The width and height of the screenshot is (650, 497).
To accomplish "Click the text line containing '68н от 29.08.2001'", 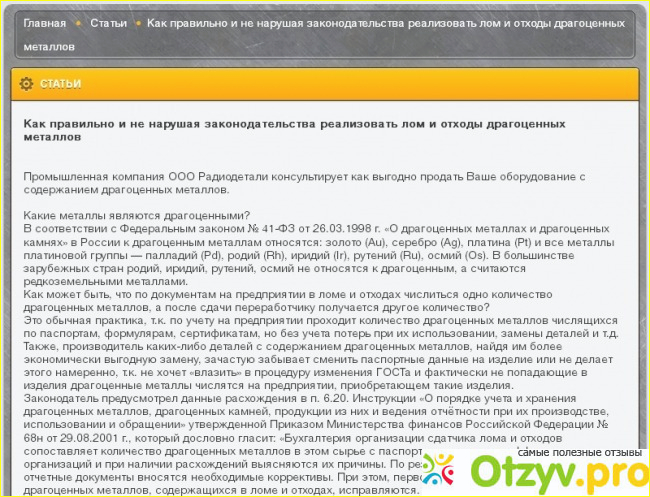I will [200, 436].
